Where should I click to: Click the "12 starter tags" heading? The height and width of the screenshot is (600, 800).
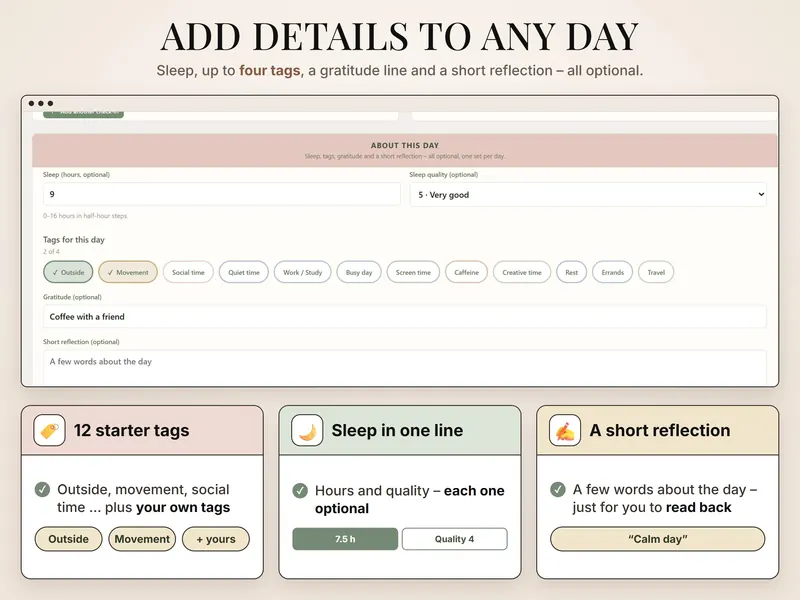click(131, 431)
